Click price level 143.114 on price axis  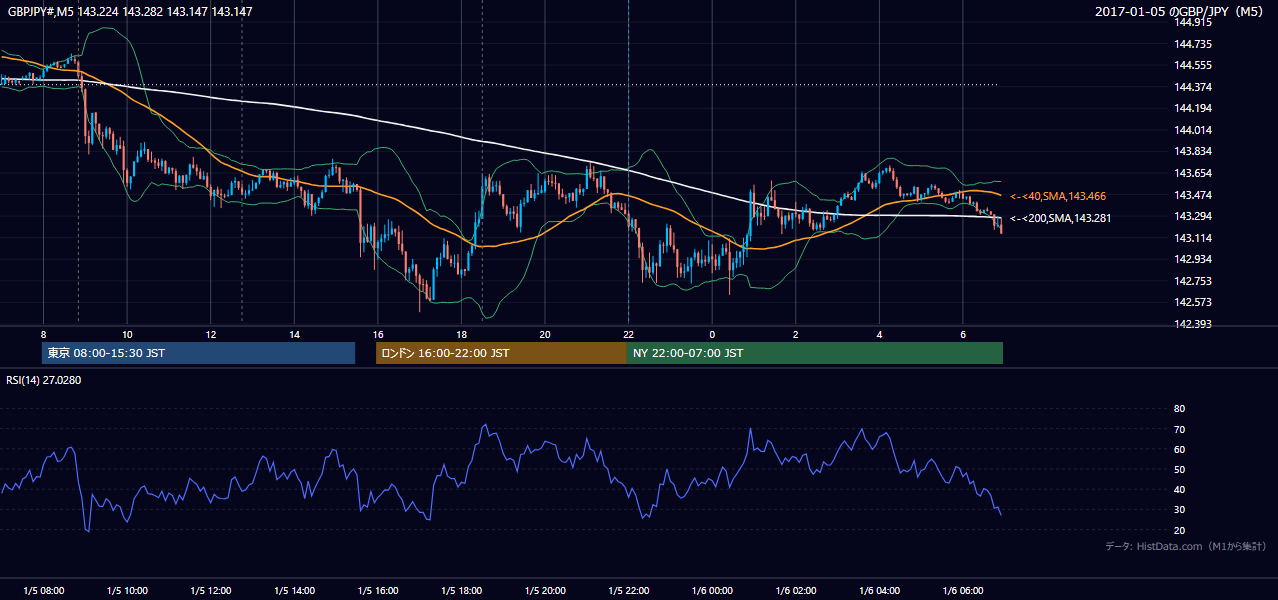tap(1193, 238)
